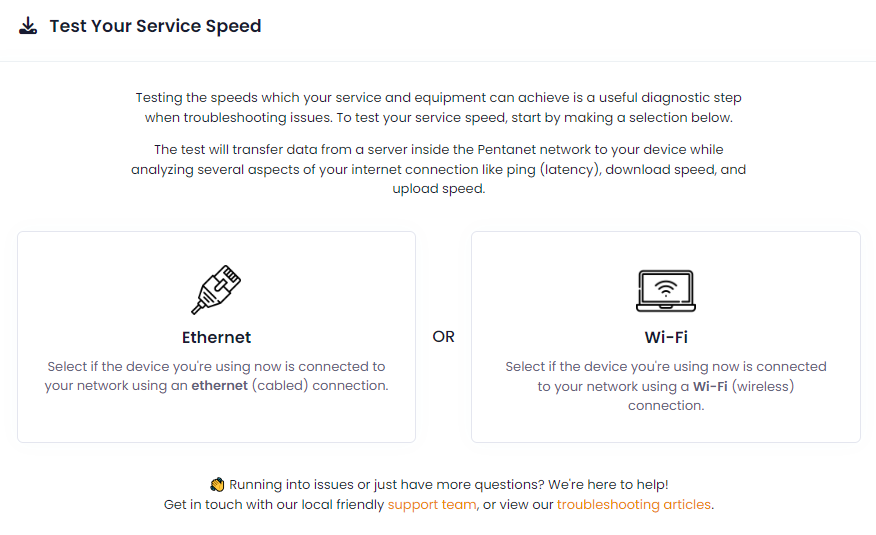Screen dimensions: 876x535
Task: Click the OR separator between cards
Action: (444, 337)
